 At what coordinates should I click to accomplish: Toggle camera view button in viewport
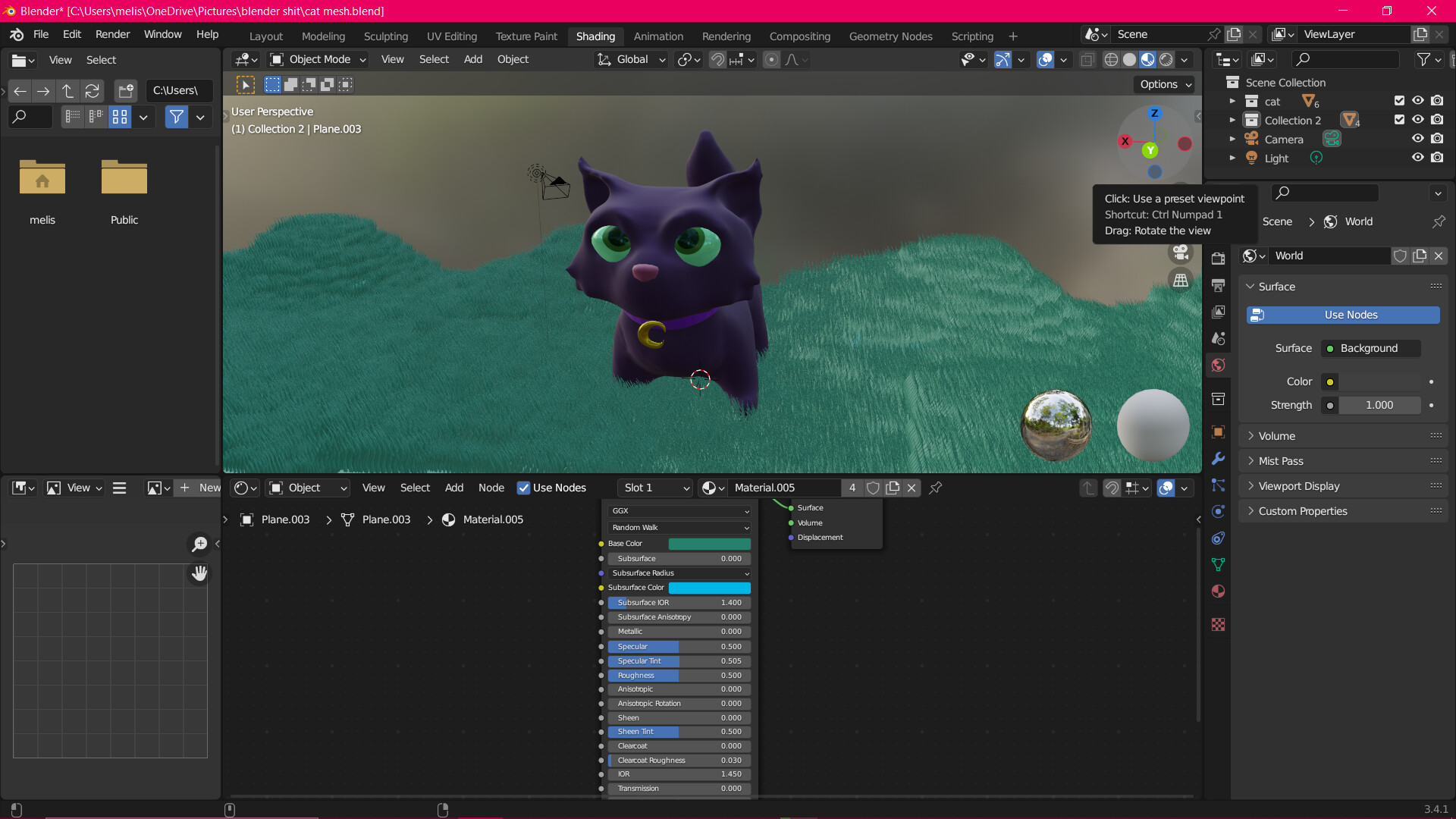pyautogui.click(x=1181, y=253)
